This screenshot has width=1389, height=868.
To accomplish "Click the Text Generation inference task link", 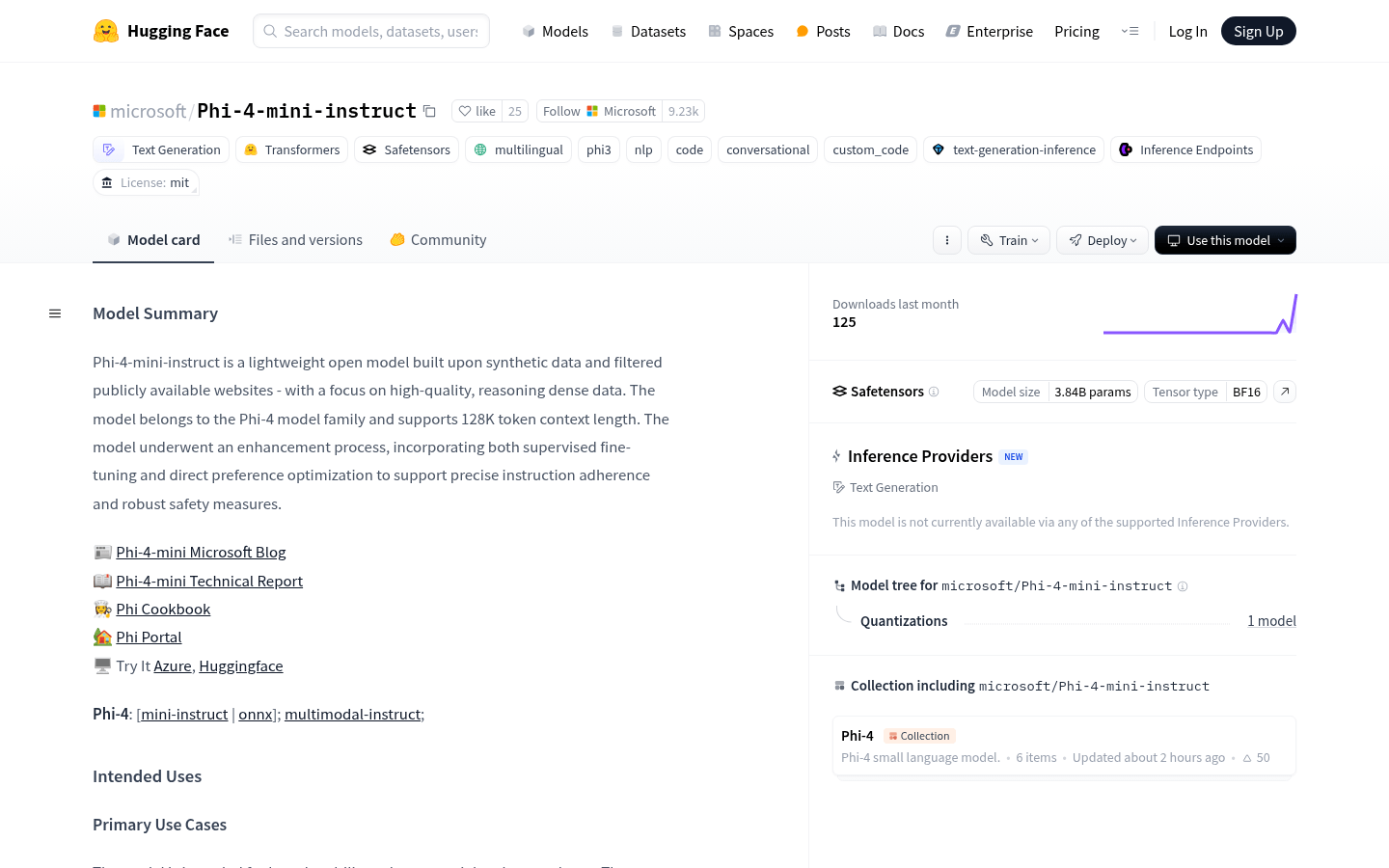I will coord(885,488).
